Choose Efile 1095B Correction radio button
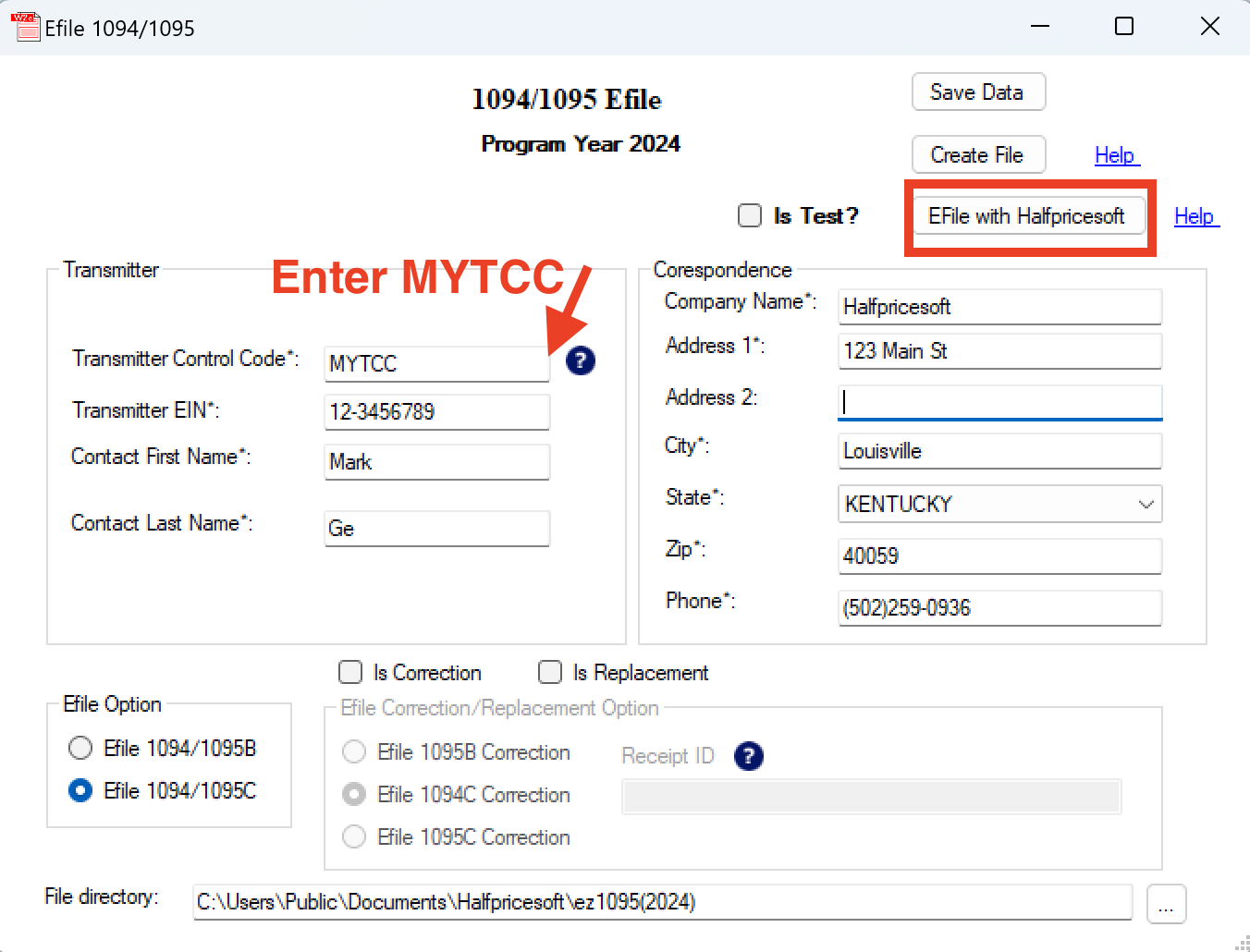 point(354,751)
